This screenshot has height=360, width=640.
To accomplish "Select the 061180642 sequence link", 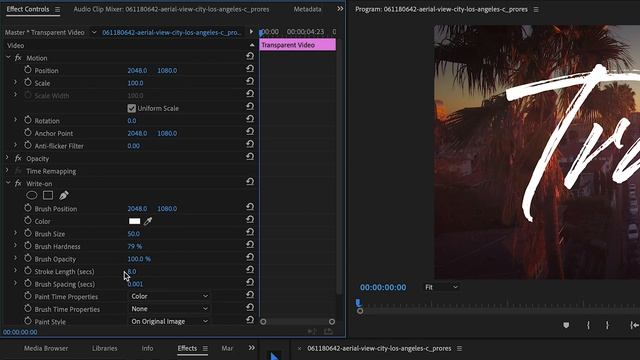I will click(171, 32).
